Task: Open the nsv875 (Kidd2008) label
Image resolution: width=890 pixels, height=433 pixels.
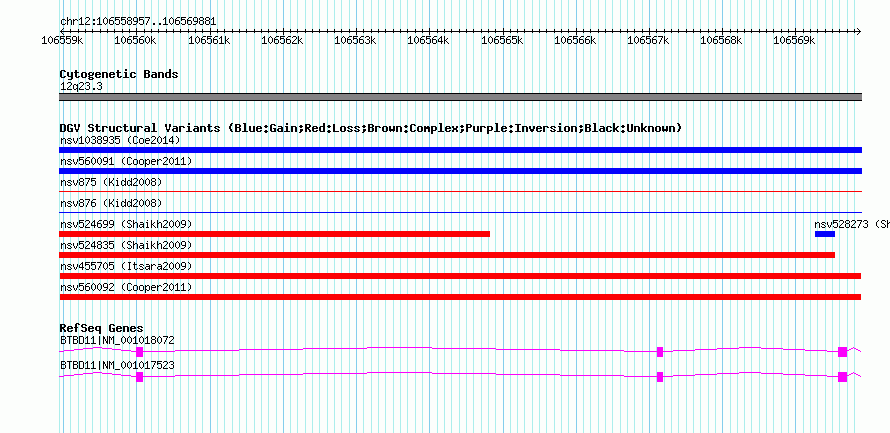Action: [x=111, y=182]
